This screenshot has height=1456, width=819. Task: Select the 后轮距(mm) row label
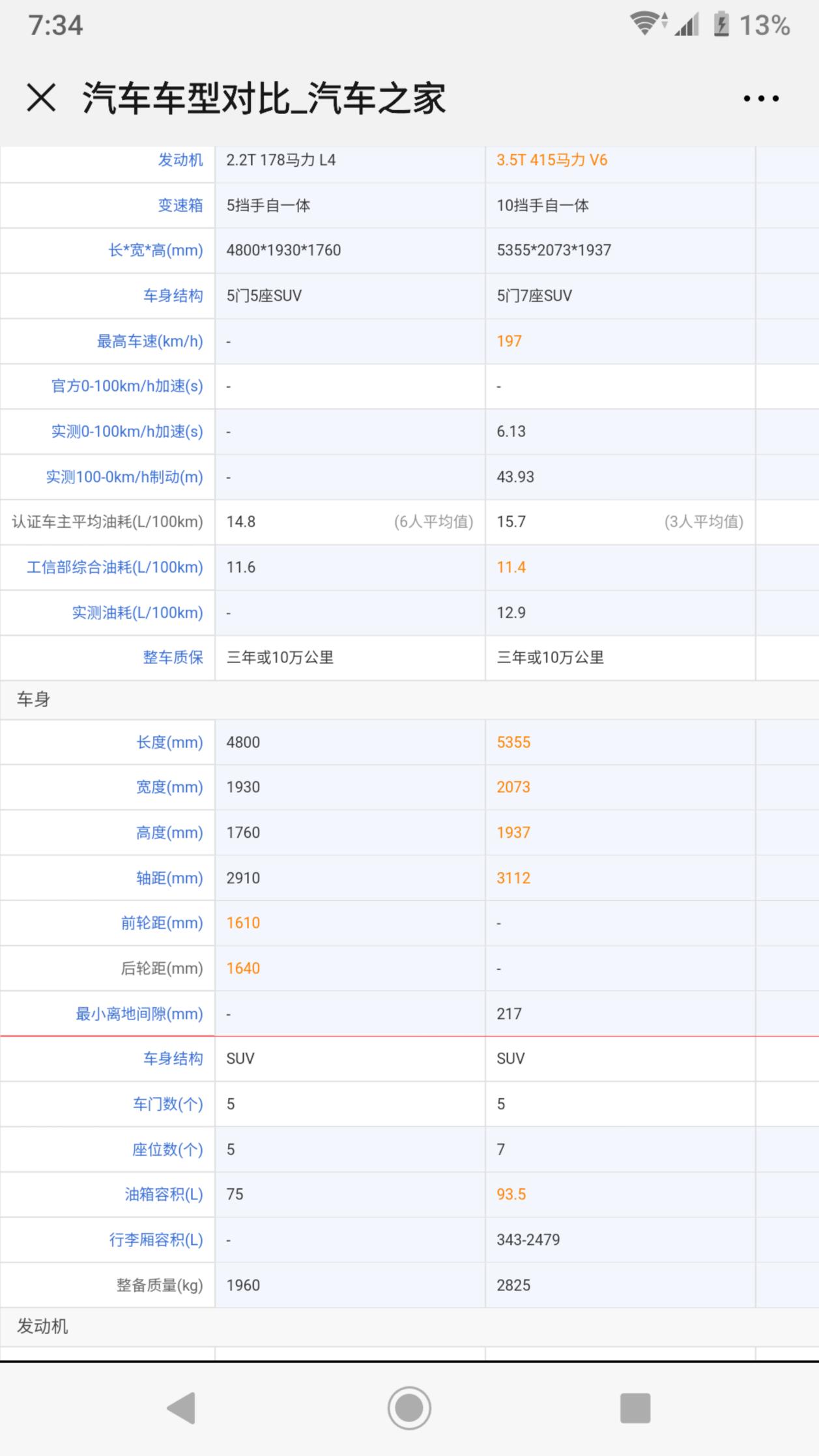(x=162, y=969)
